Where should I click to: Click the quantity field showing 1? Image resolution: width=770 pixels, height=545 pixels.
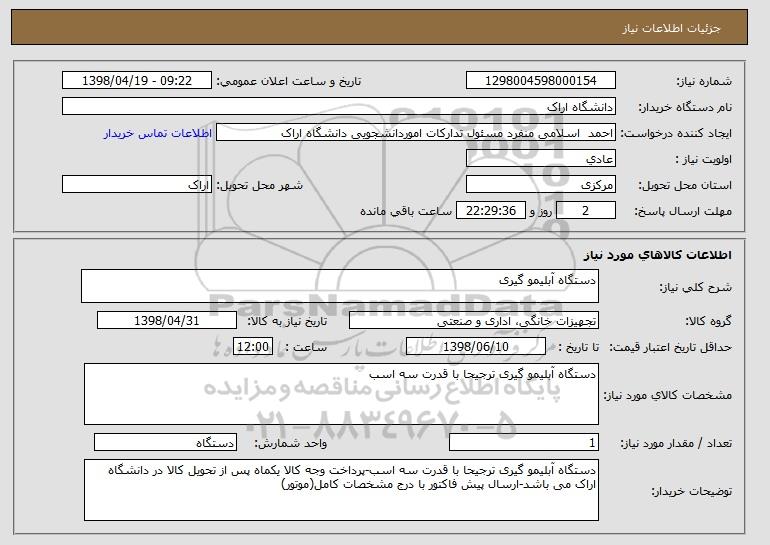click(524, 442)
